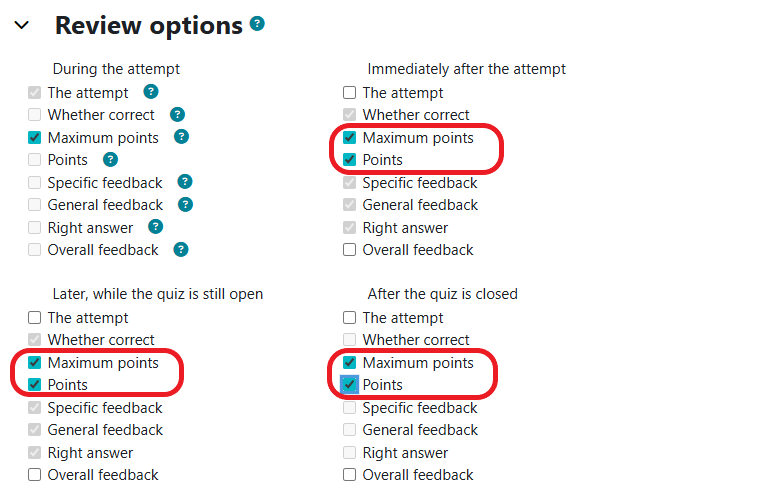Open help for Whether correct
777x499 pixels.
click(177, 114)
